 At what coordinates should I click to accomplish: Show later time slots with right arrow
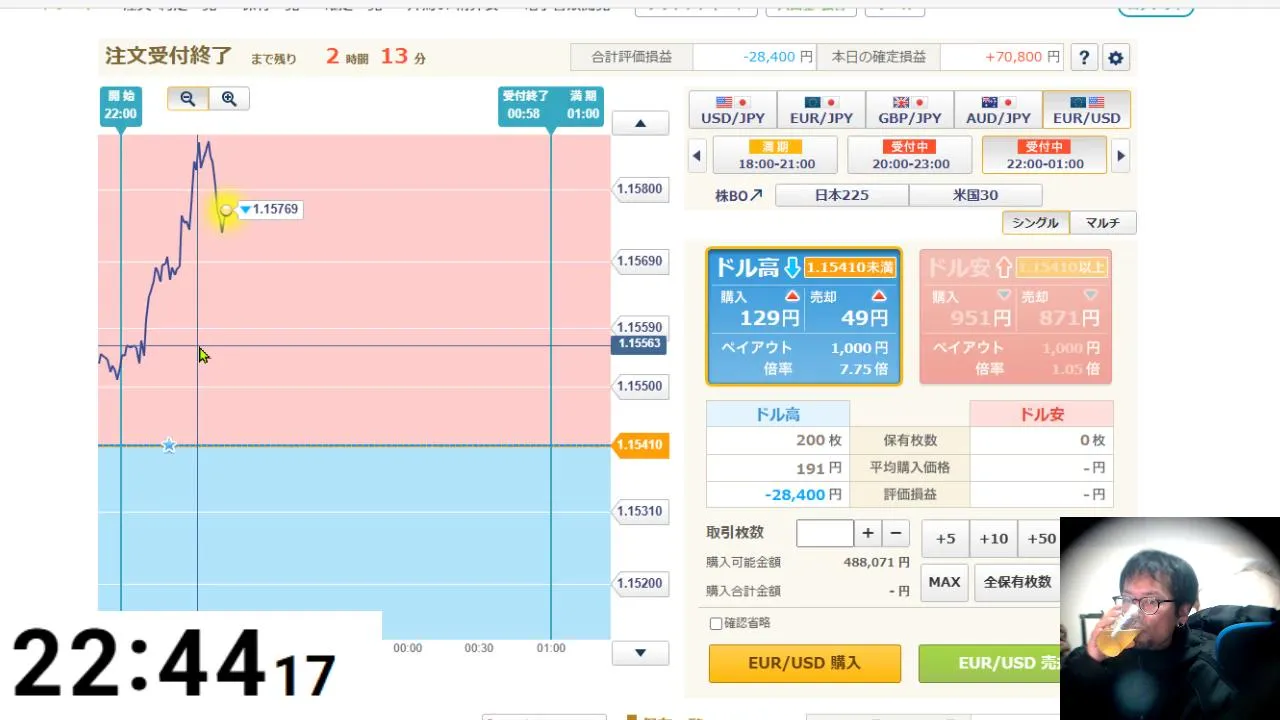[x=1121, y=155]
